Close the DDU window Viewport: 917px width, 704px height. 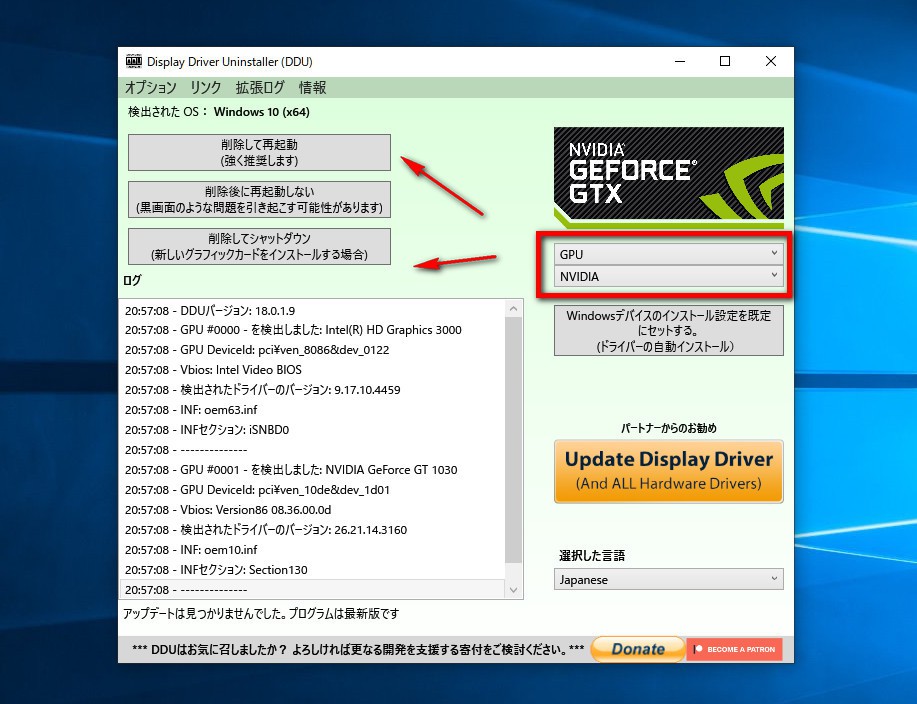(771, 61)
